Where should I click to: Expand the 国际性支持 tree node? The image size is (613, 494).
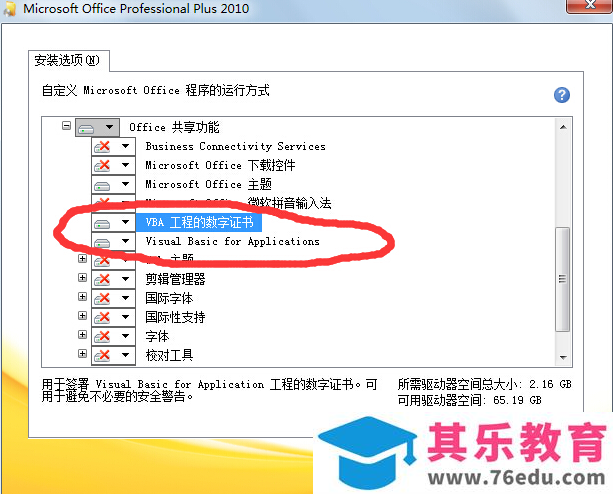82,315
